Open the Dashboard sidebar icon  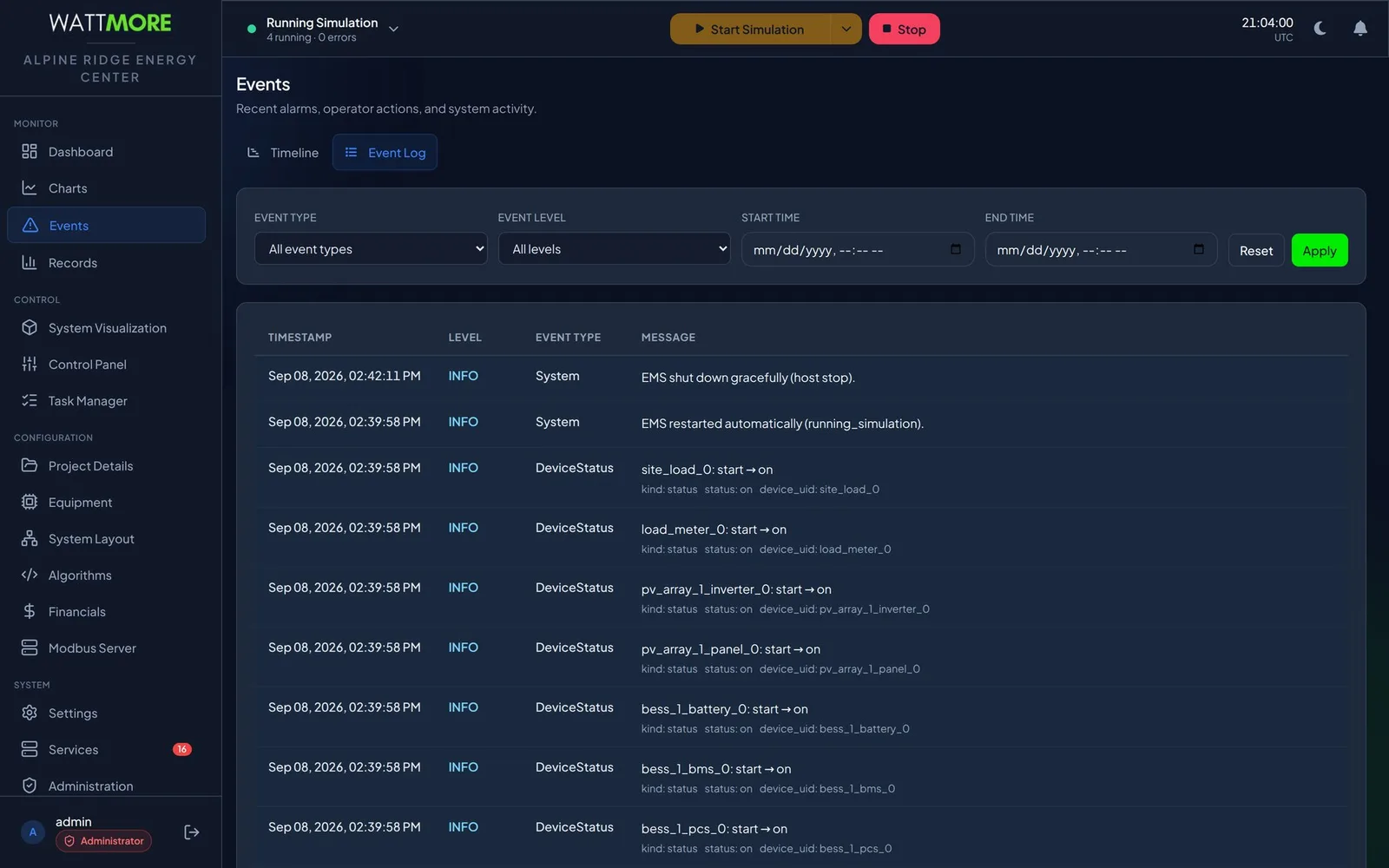pyautogui.click(x=30, y=152)
